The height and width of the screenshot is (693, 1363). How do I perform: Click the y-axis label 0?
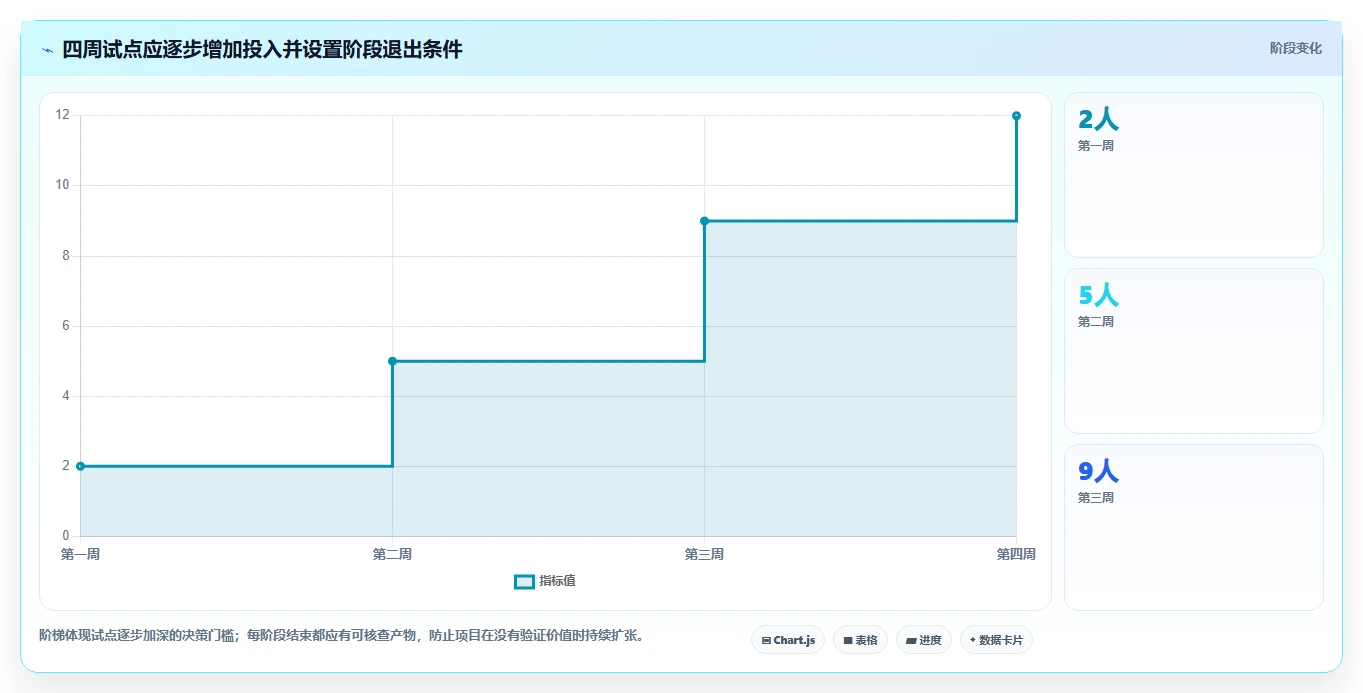[66, 536]
